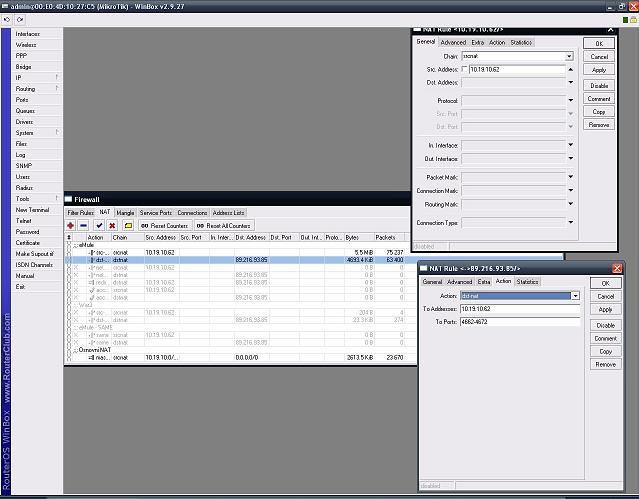The width and height of the screenshot is (639, 499).
Task: Click Cancel in lower NAT Rule window
Action: [x=606, y=296]
